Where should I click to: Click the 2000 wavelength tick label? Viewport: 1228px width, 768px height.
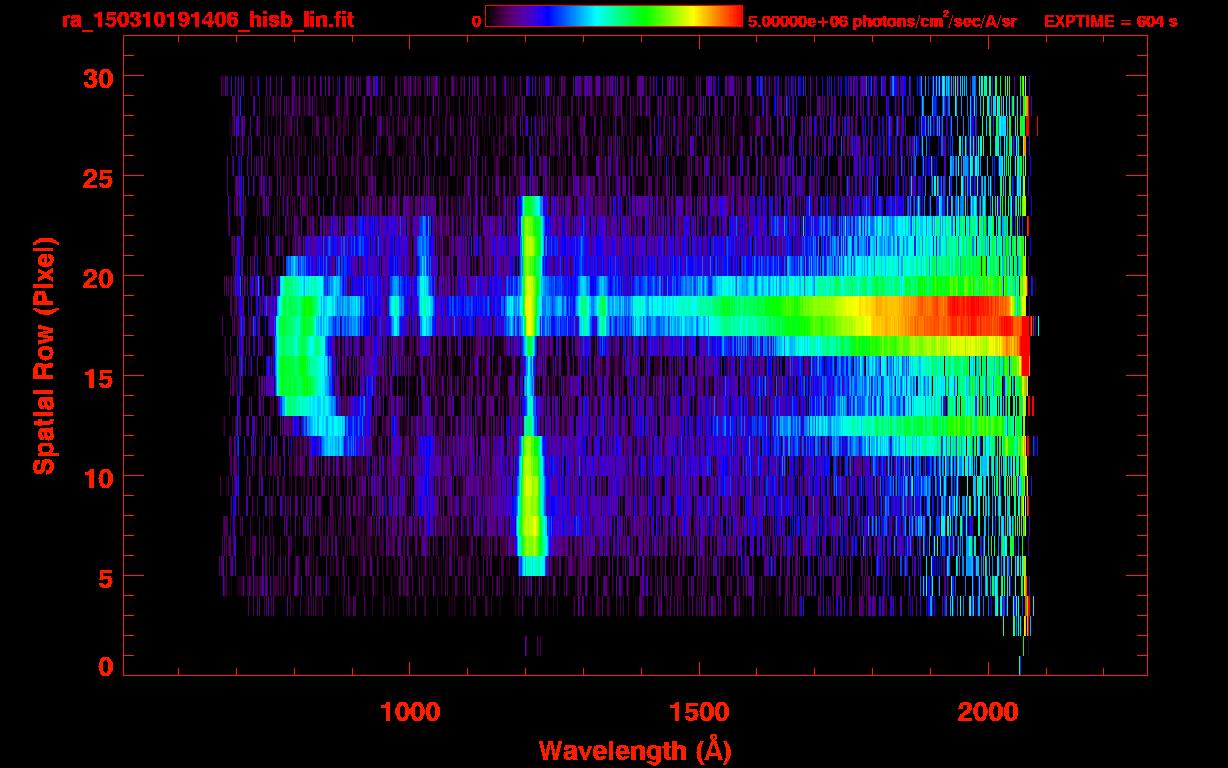pyautogui.click(x=986, y=711)
